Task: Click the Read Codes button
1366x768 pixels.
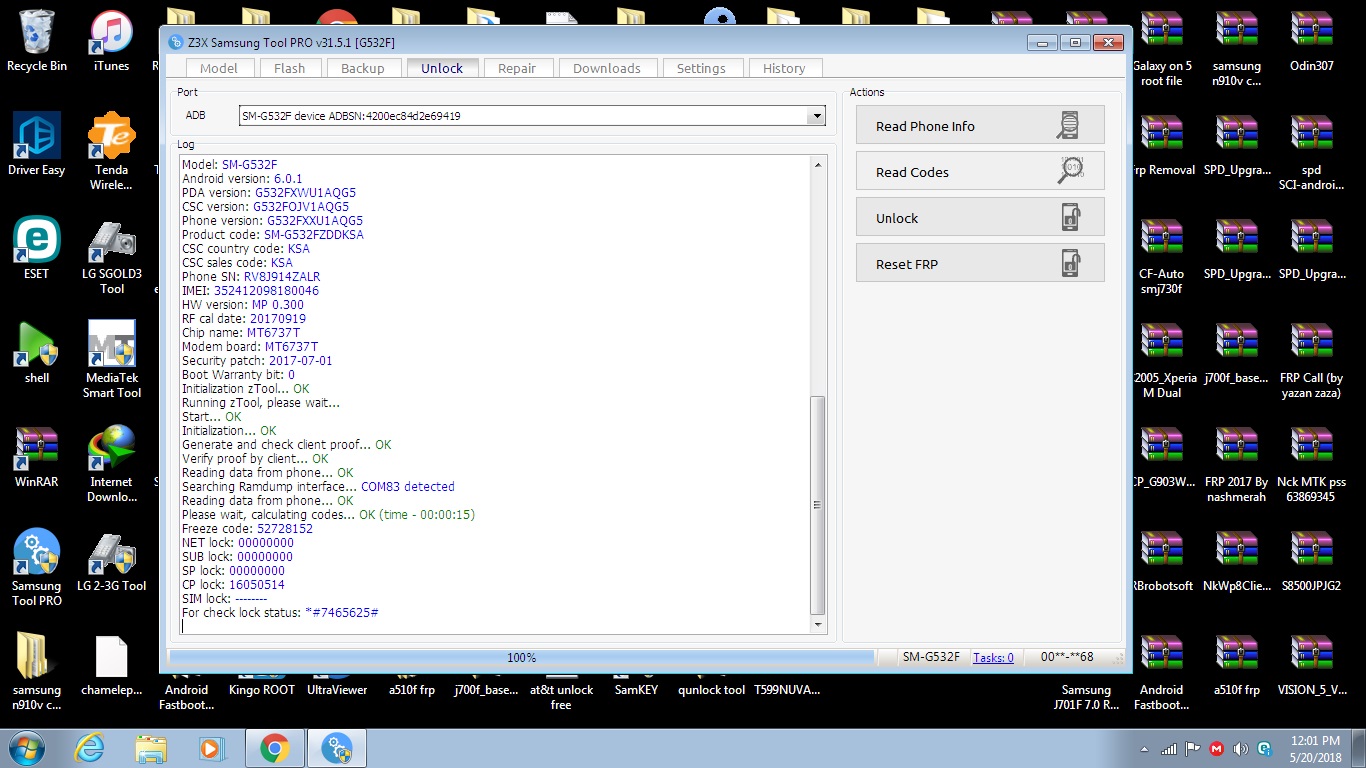Action: click(980, 171)
